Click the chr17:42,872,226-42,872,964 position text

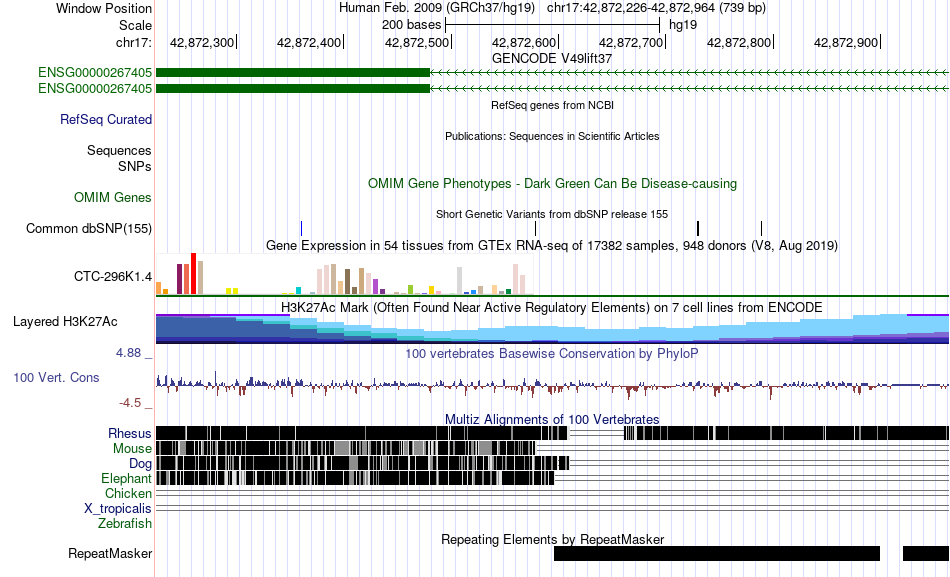coord(656,8)
